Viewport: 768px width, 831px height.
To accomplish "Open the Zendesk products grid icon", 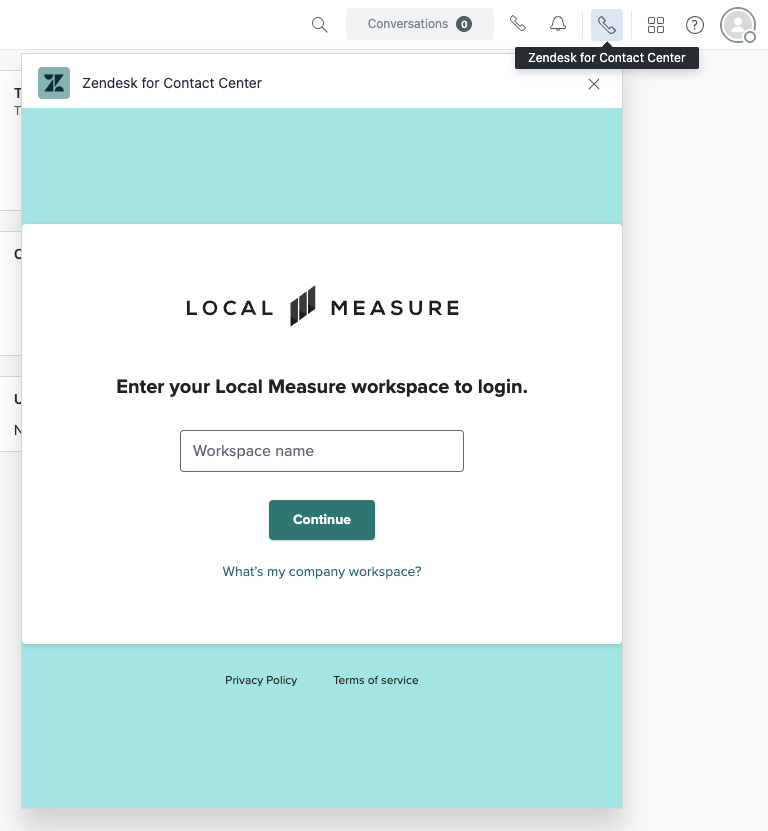I will pos(656,24).
